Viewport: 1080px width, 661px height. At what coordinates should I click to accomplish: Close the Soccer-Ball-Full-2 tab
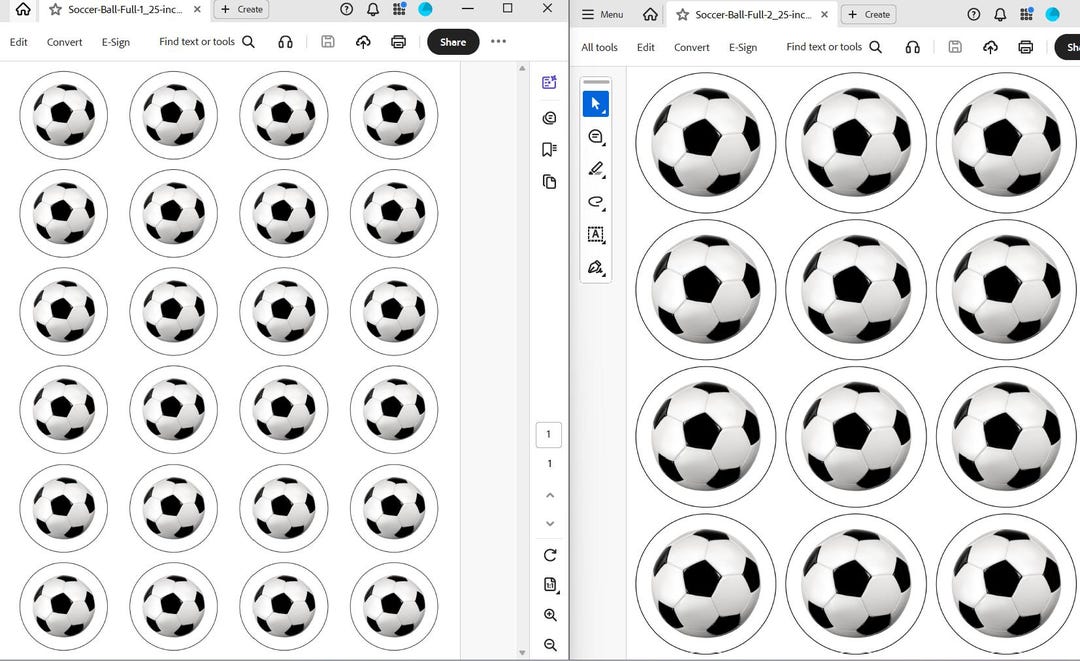[x=824, y=14]
